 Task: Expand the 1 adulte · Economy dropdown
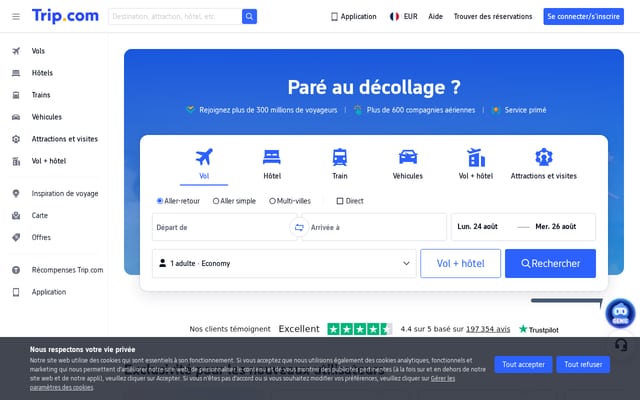point(284,263)
